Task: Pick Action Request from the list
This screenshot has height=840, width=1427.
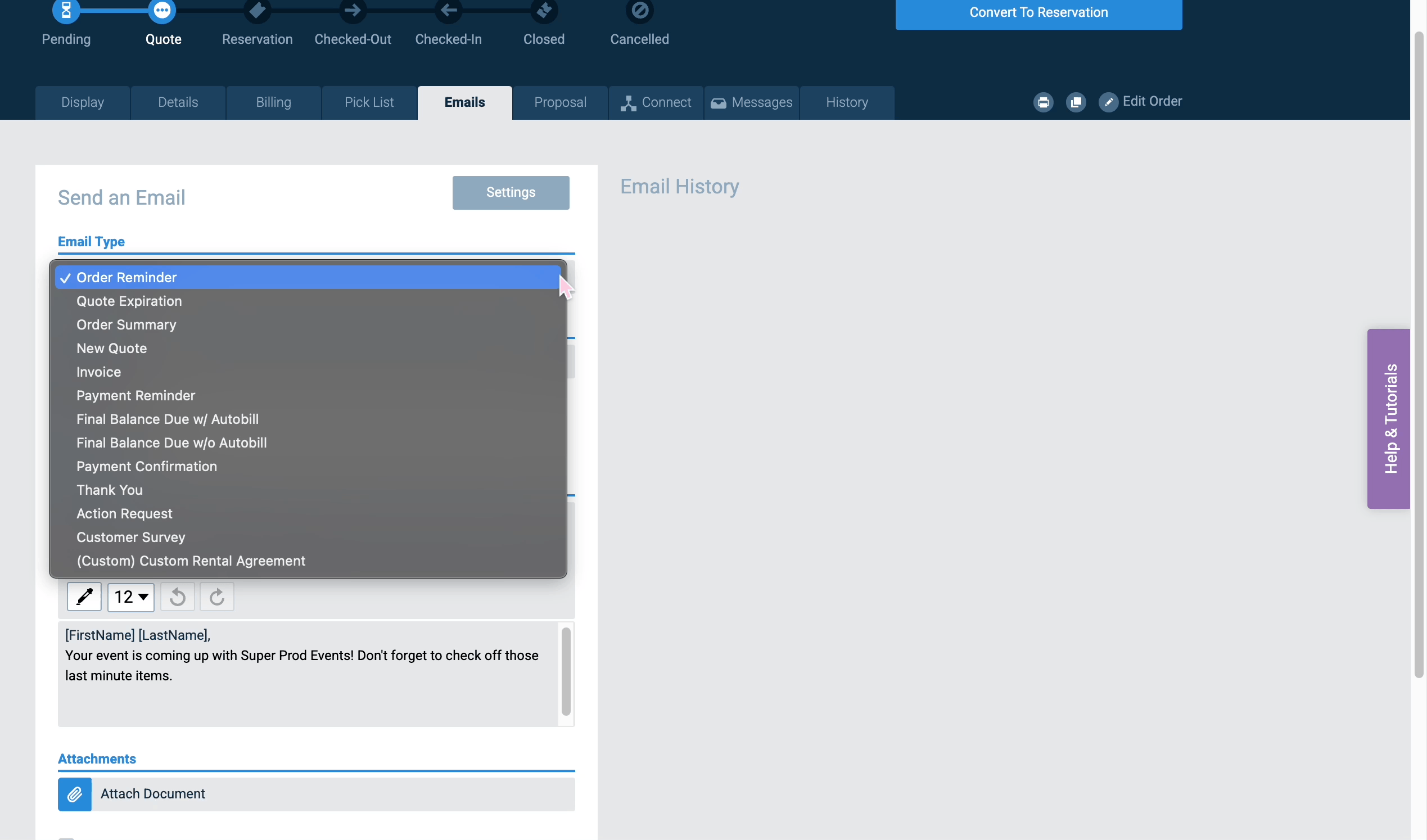Action: (x=308, y=513)
